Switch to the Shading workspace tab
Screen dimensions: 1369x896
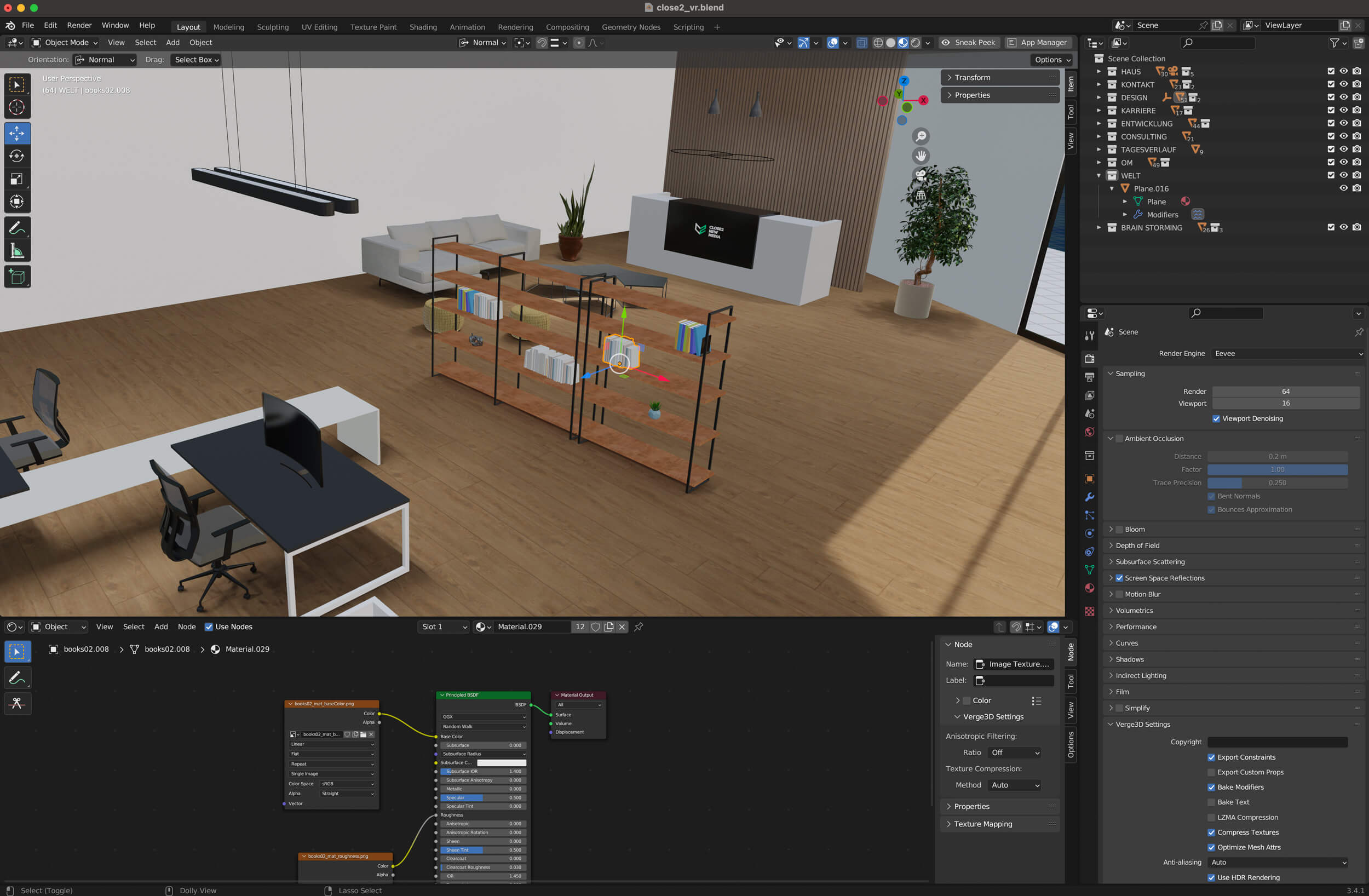click(423, 27)
